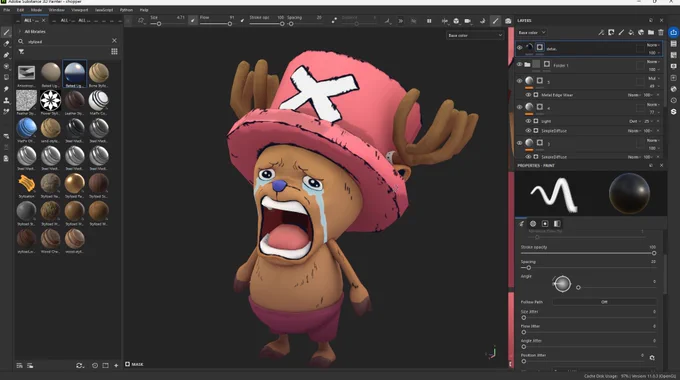Open the assets filter funnel icon
Screen dimensions: 680x380
21,52
